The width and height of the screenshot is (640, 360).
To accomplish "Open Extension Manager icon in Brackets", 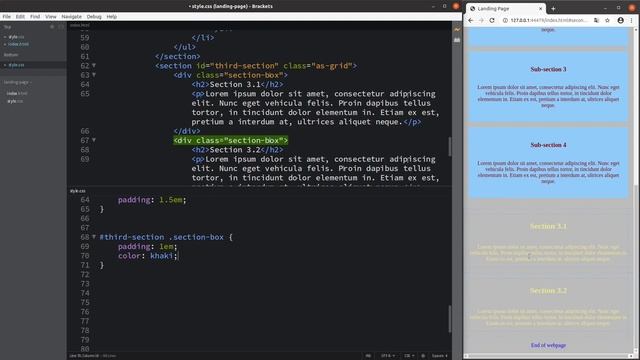I will 457,40.
